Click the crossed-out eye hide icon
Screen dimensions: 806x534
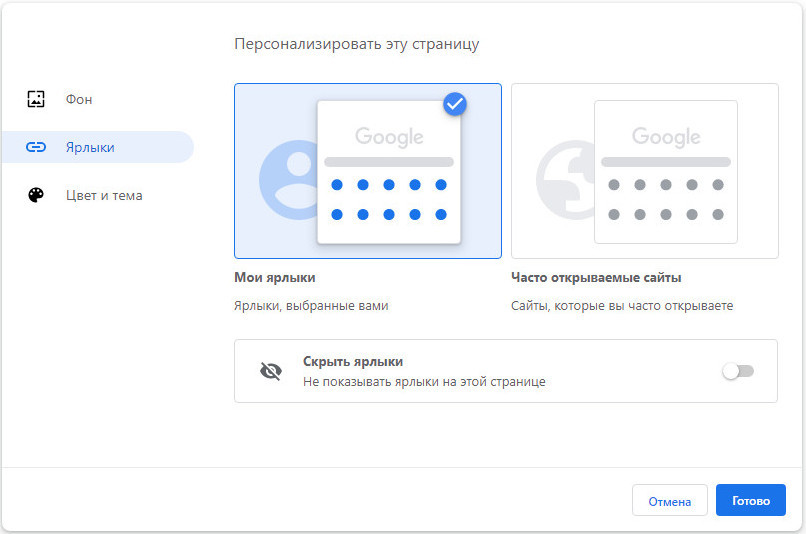[x=271, y=371]
